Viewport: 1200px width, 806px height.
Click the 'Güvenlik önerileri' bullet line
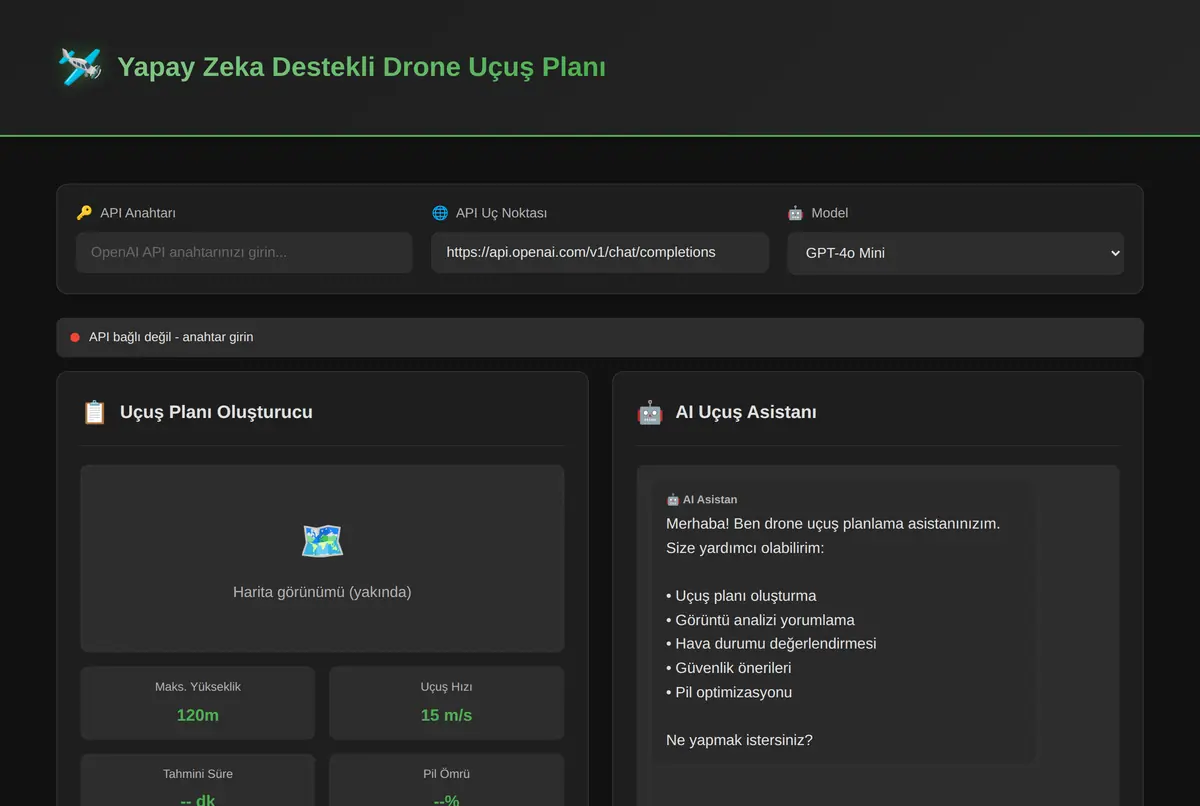(x=728, y=668)
